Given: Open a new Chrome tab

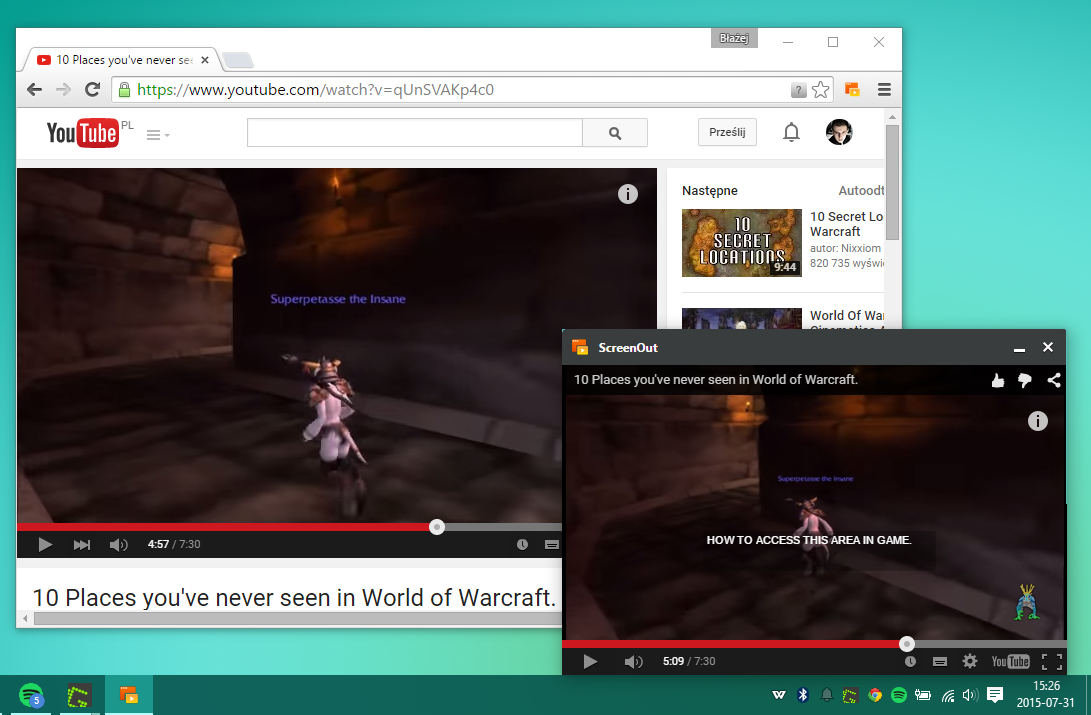Looking at the screenshot, I should click(x=238, y=61).
